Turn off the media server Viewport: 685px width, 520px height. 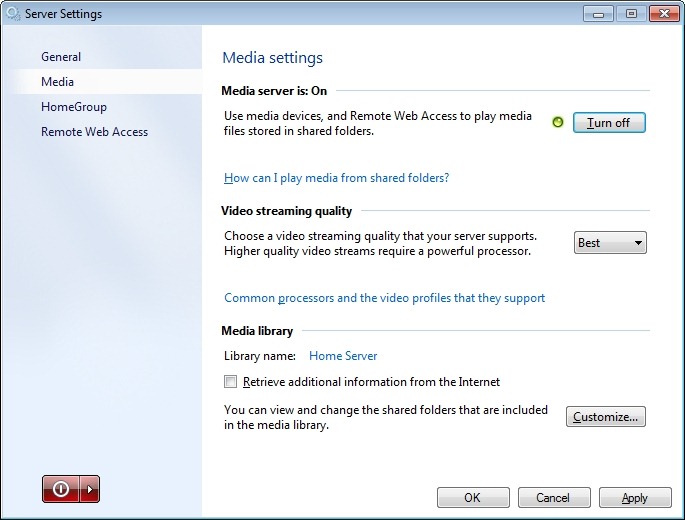click(609, 123)
